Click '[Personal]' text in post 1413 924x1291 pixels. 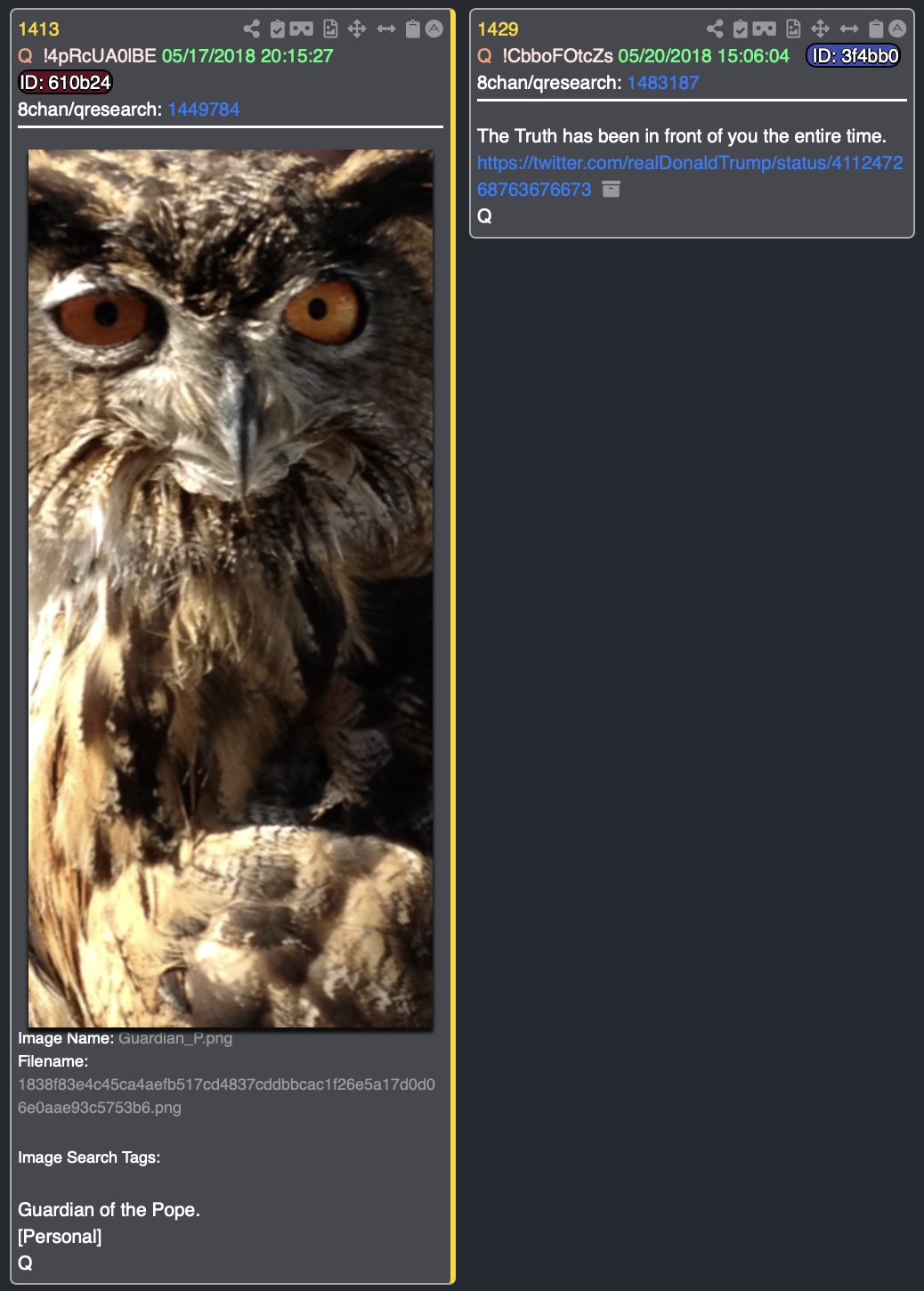click(60, 1237)
